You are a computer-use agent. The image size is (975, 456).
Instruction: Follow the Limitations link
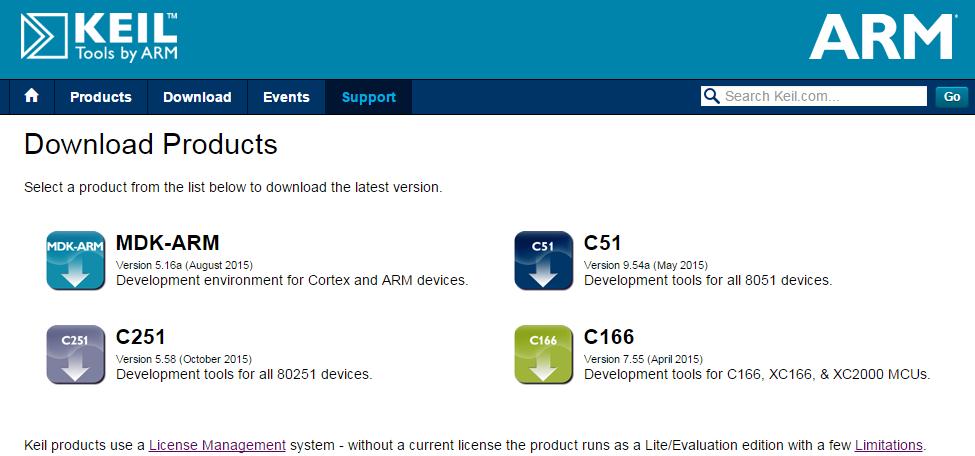[889, 445]
